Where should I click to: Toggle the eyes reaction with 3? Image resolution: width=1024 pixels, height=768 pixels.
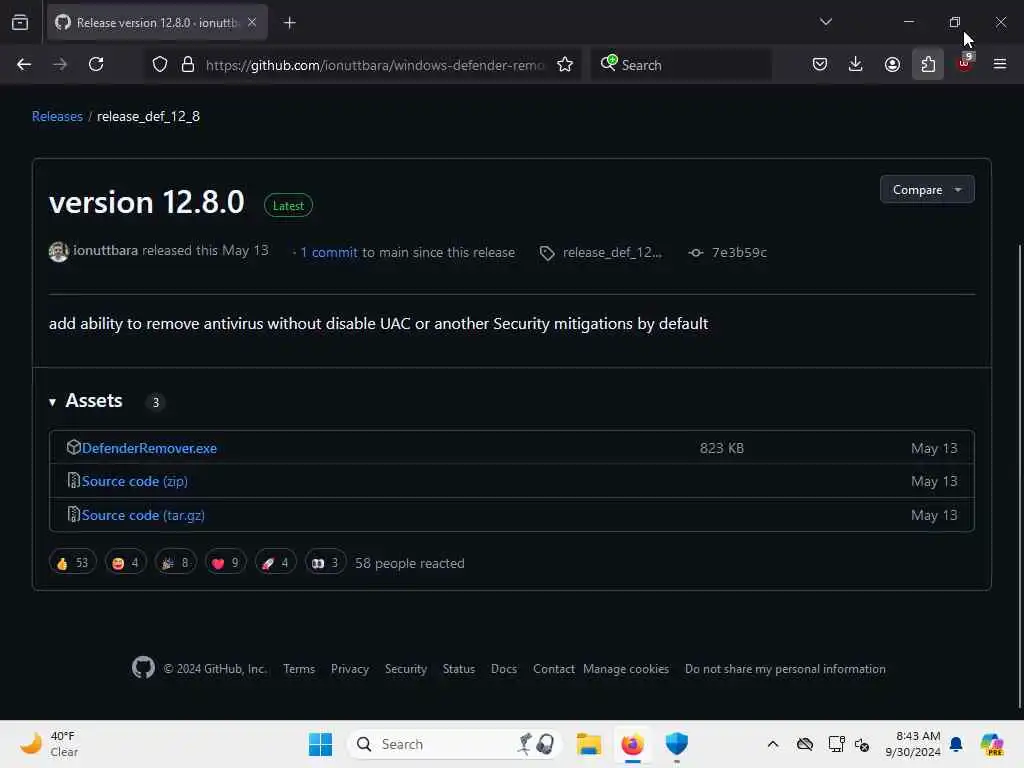[x=325, y=562]
